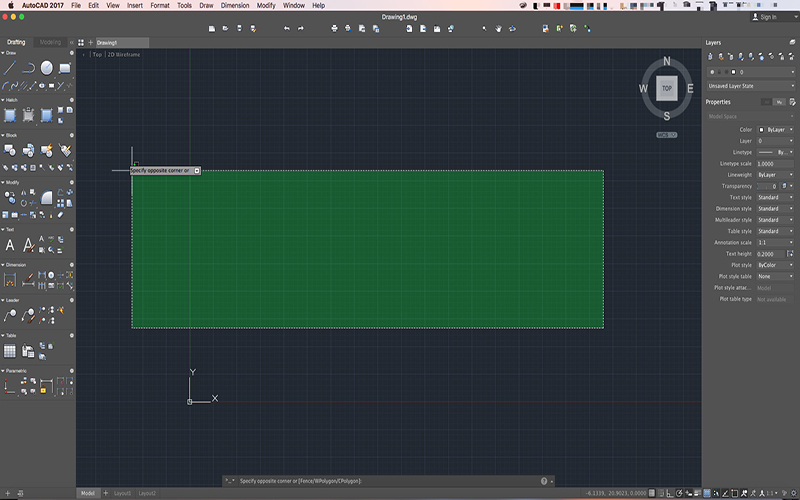Click the ViewCube TOP face
The height and width of the screenshot is (500, 800).
click(667, 88)
